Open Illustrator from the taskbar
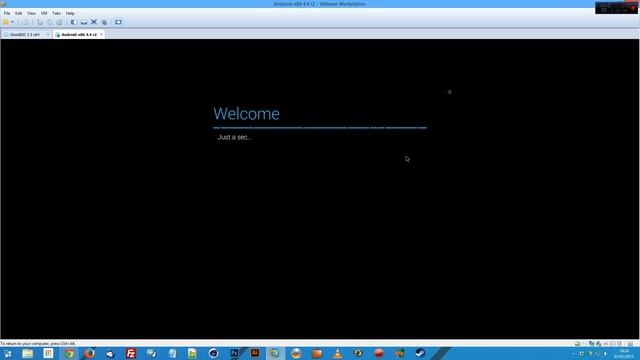 click(255, 353)
